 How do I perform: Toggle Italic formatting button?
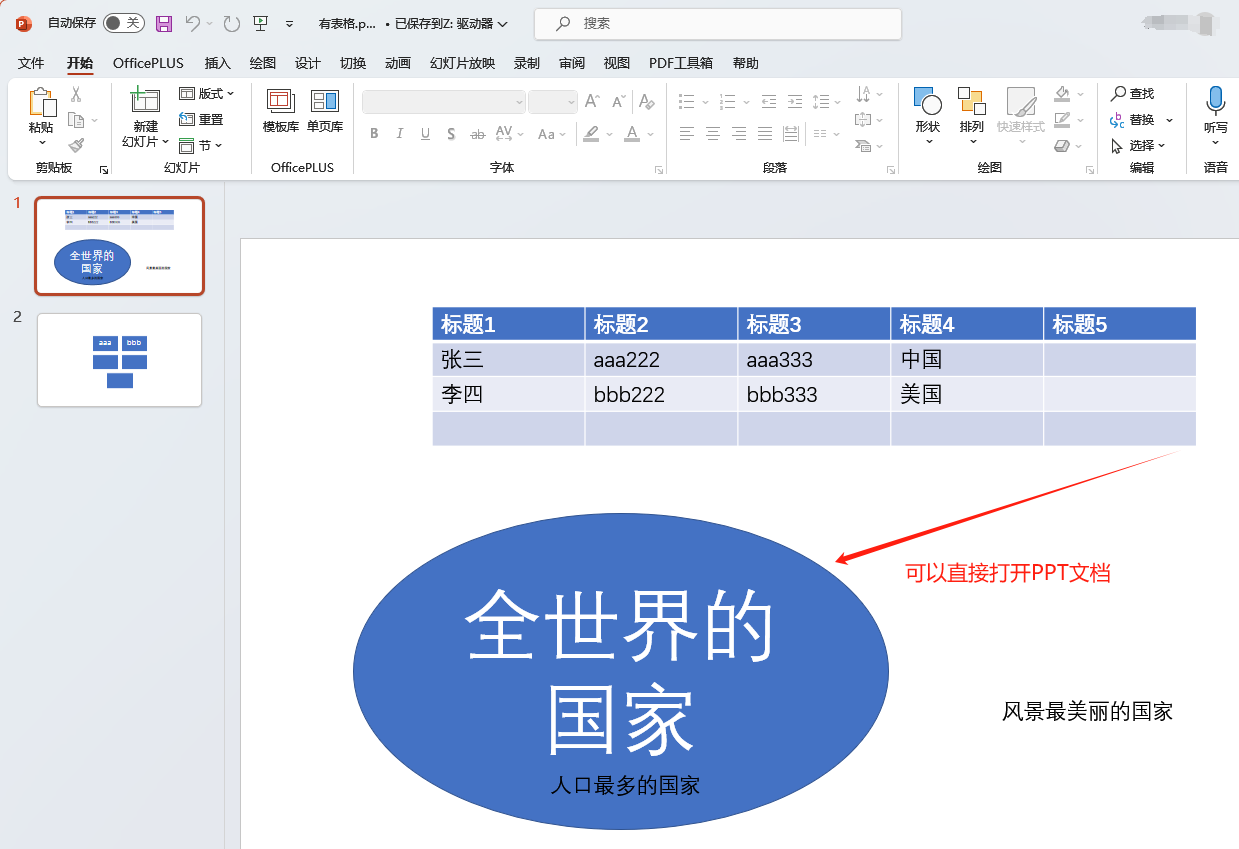coord(400,134)
